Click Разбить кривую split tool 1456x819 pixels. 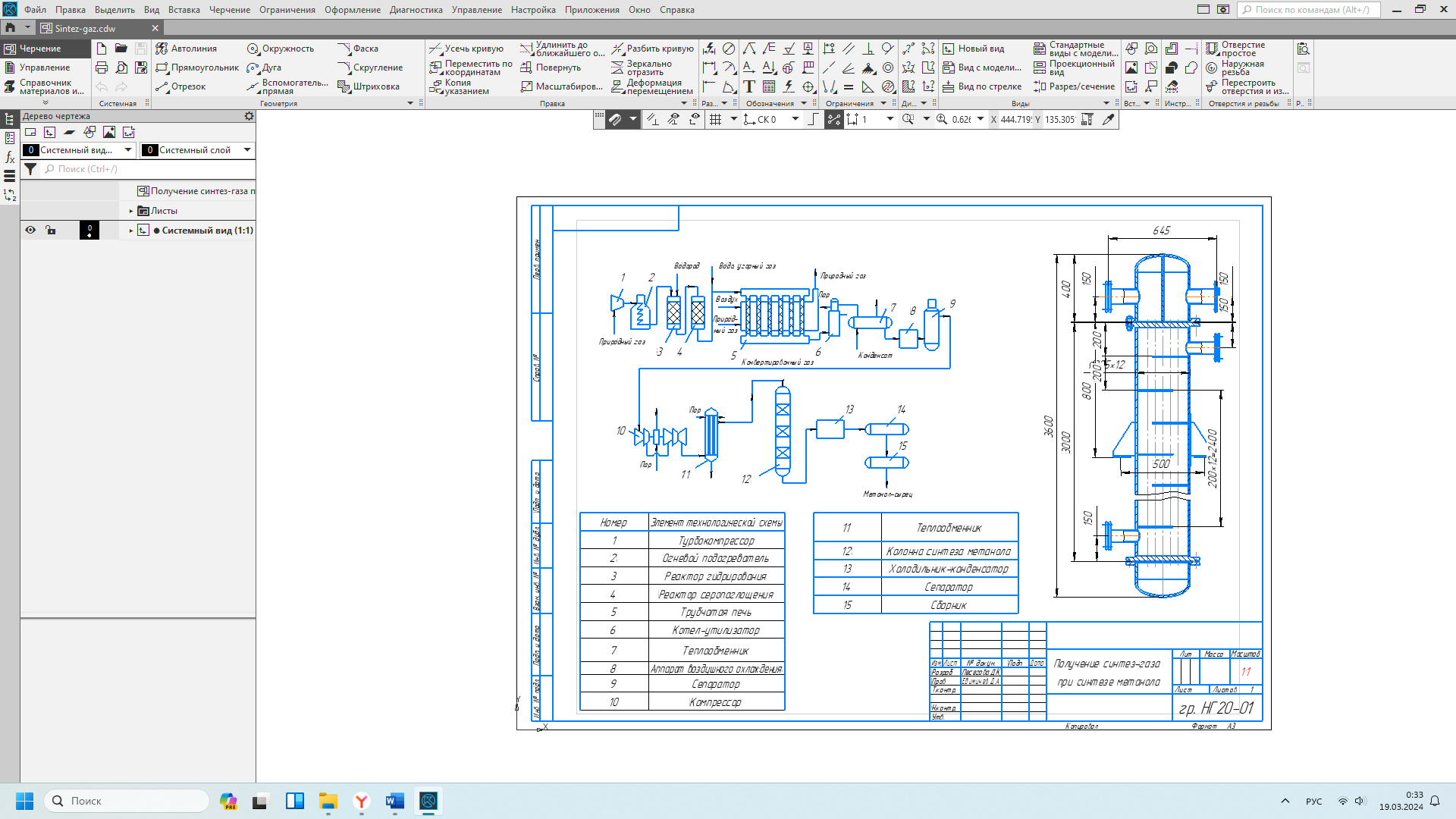click(652, 49)
